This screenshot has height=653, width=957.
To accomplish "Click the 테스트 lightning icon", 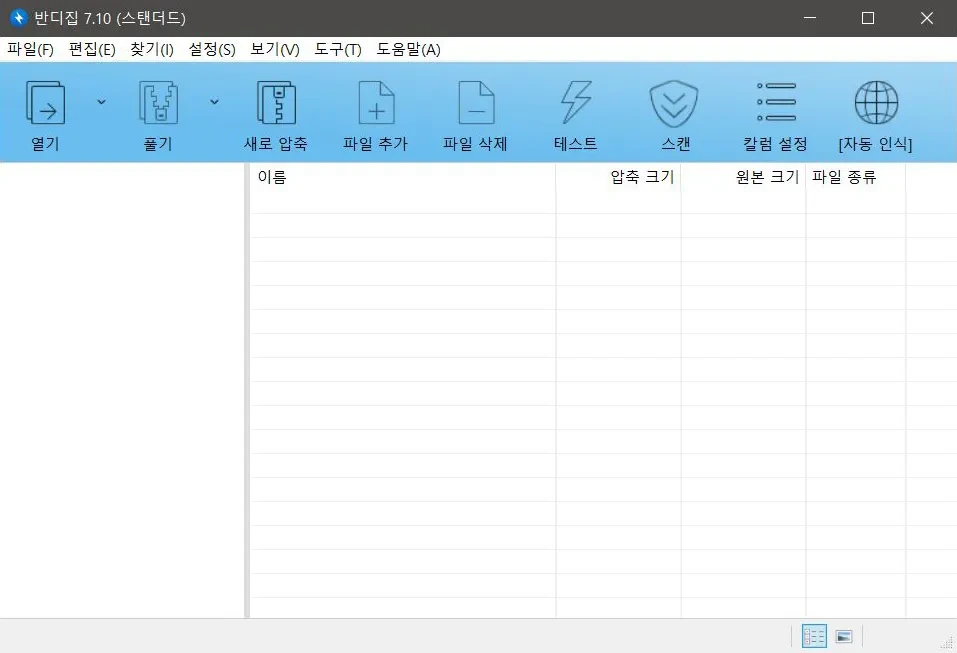I will pyautogui.click(x=576, y=103).
